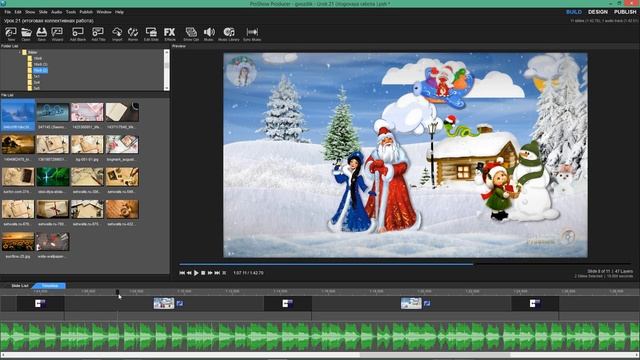This screenshot has height=360, width=640.
Task: Click the blue icon beside right timeline slide
Action: coord(427,303)
